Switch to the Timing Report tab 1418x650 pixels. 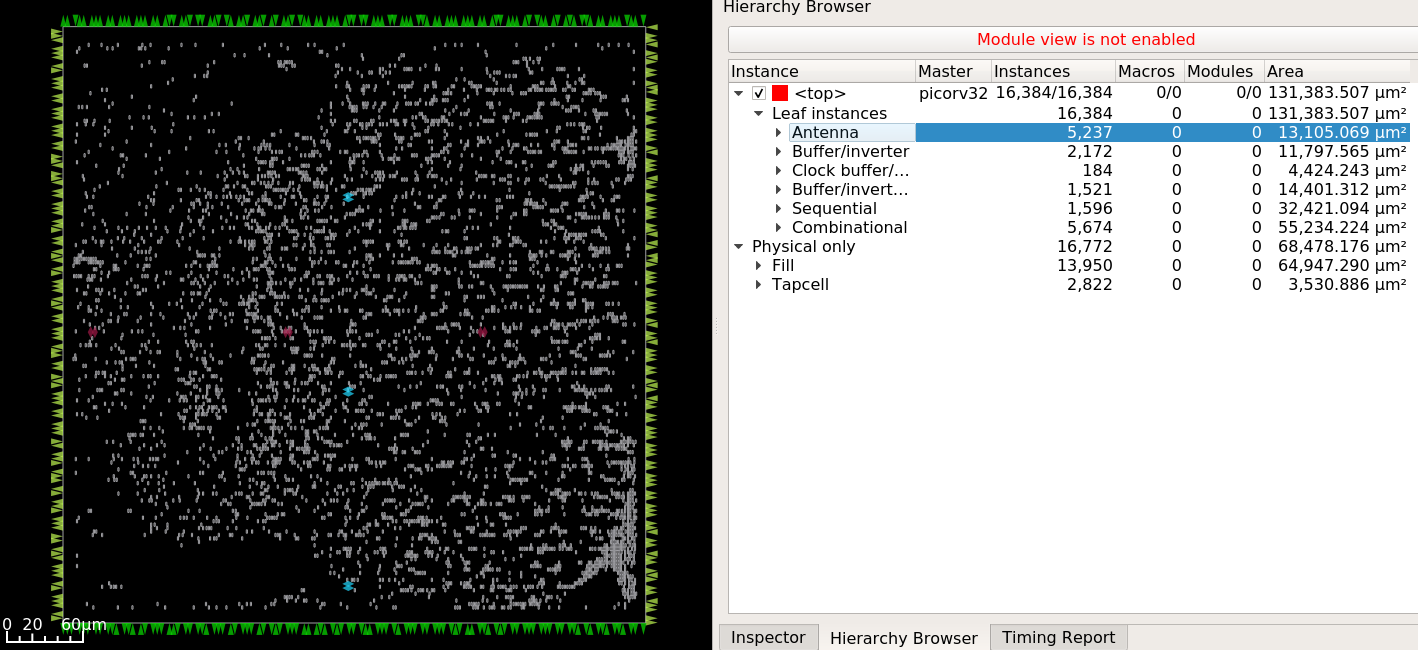pos(1058,637)
